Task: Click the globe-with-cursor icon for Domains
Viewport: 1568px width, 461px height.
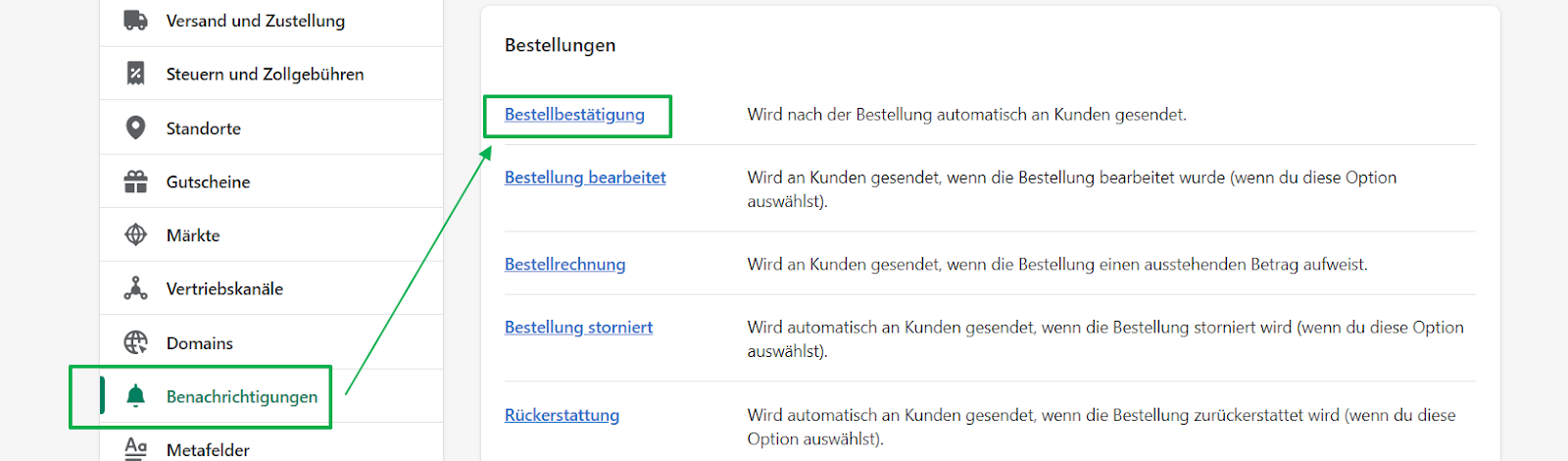Action: pyautogui.click(x=136, y=342)
